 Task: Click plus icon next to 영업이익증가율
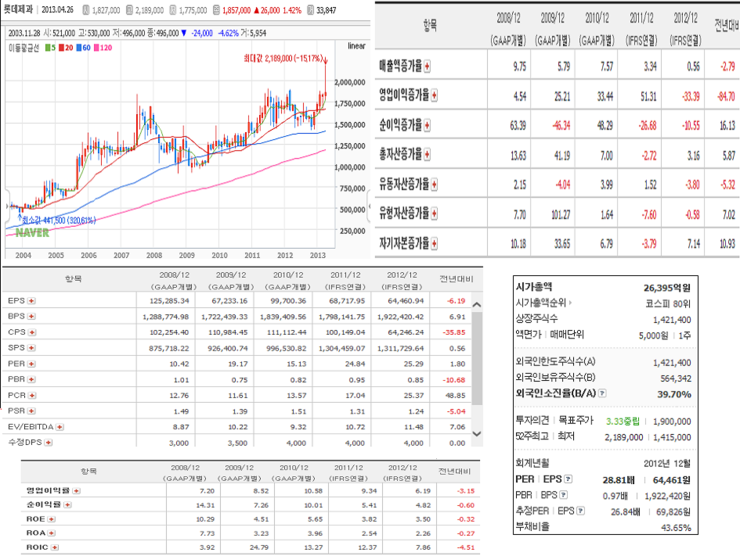pos(434,96)
